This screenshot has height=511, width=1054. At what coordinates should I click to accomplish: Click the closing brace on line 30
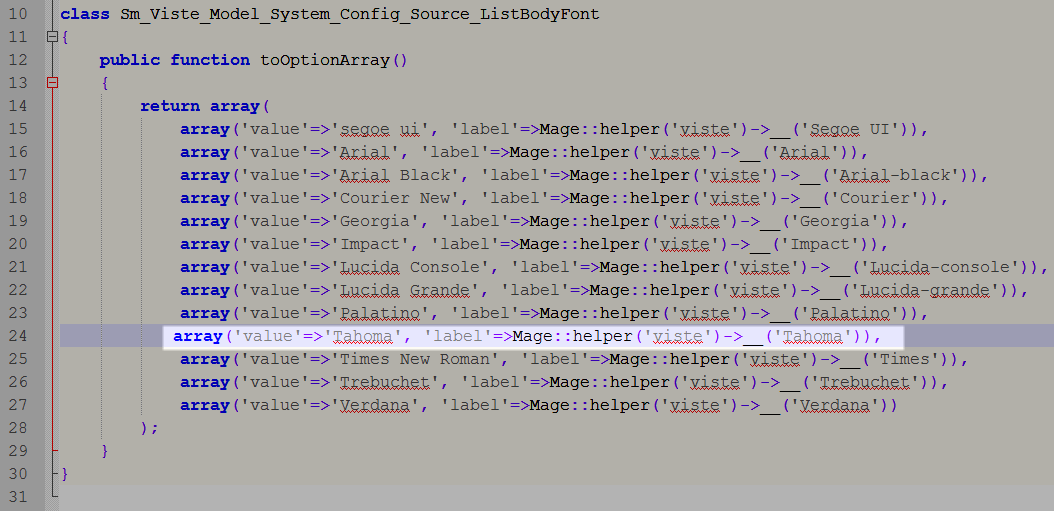click(x=65, y=474)
